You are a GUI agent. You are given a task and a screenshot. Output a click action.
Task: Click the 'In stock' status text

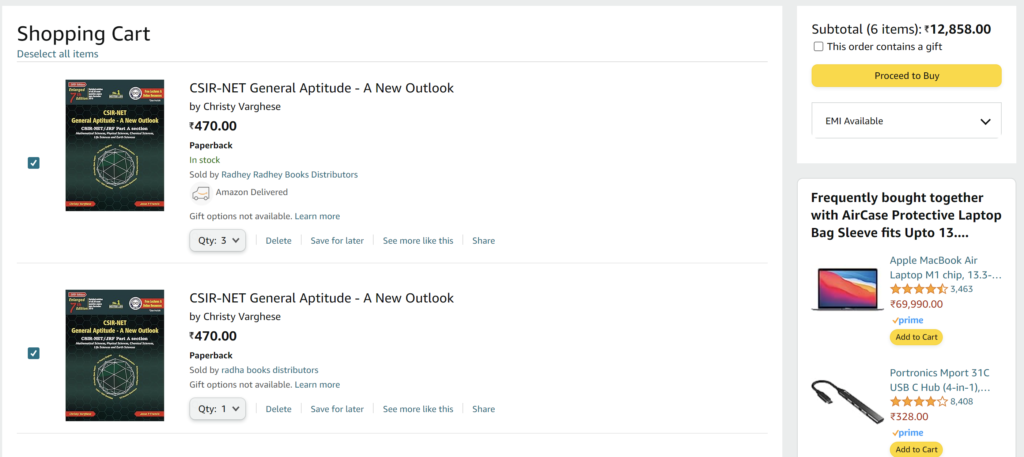(x=204, y=160)
